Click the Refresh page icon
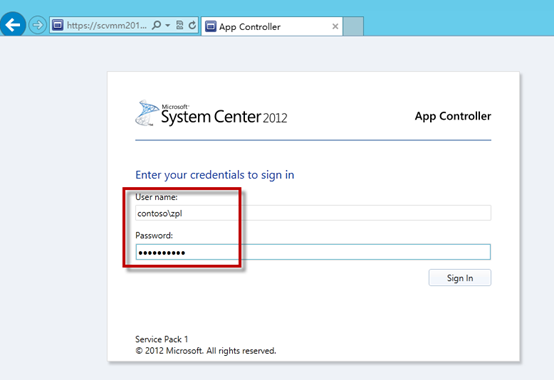Screen dimensions: 554x380 (192, 25)
